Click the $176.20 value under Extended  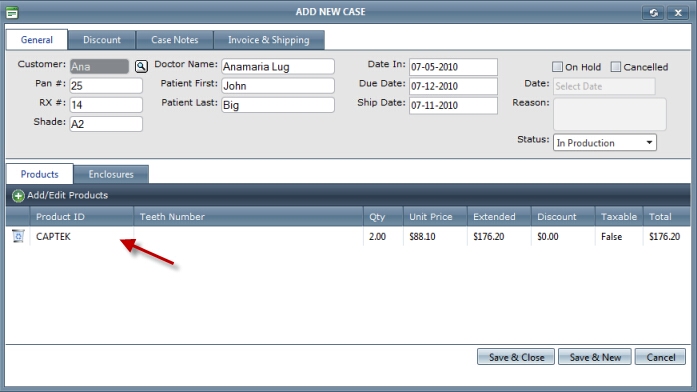pyautogui.click(x=499, y=236)
